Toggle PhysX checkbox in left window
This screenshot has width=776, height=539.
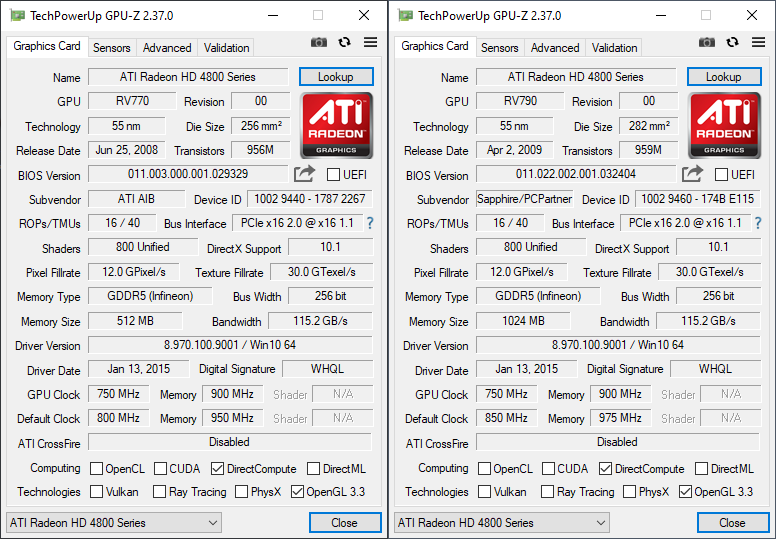click(242, 491)
